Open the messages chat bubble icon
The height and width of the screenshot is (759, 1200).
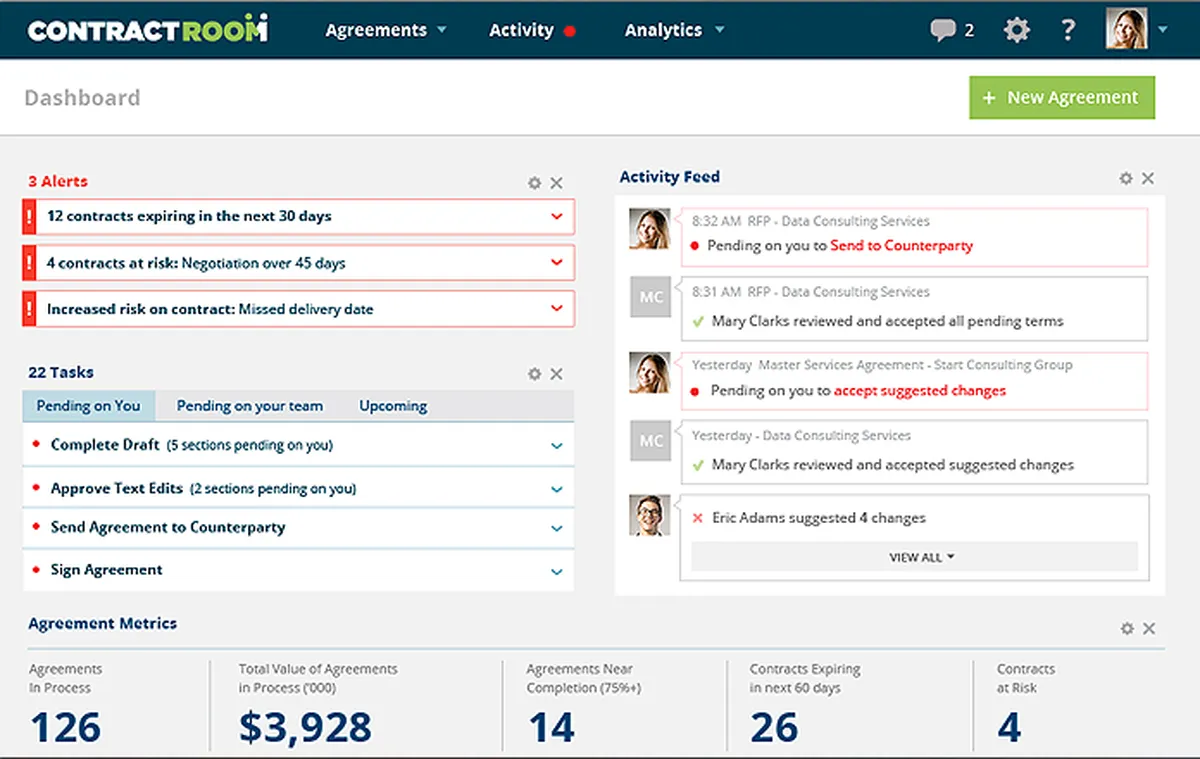pyautogui.click(x=943, y=30)
